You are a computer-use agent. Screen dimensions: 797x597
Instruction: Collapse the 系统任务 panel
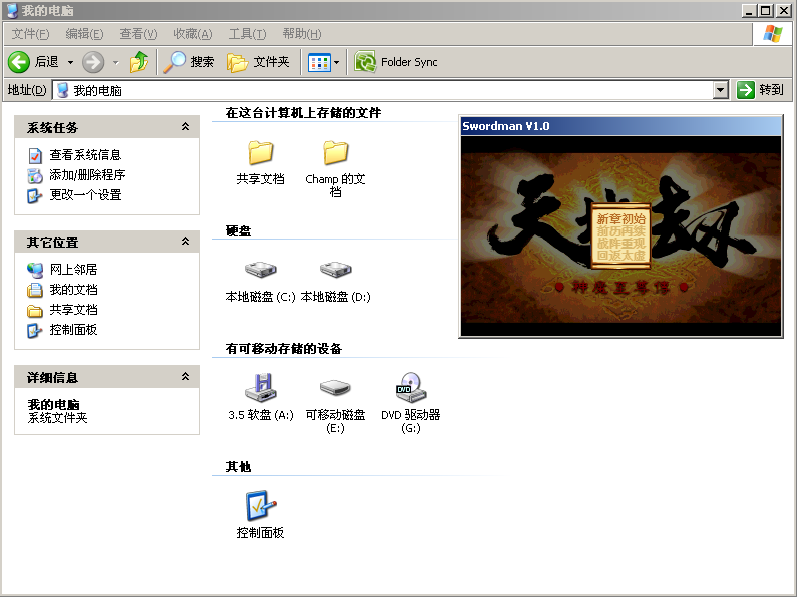186,127
